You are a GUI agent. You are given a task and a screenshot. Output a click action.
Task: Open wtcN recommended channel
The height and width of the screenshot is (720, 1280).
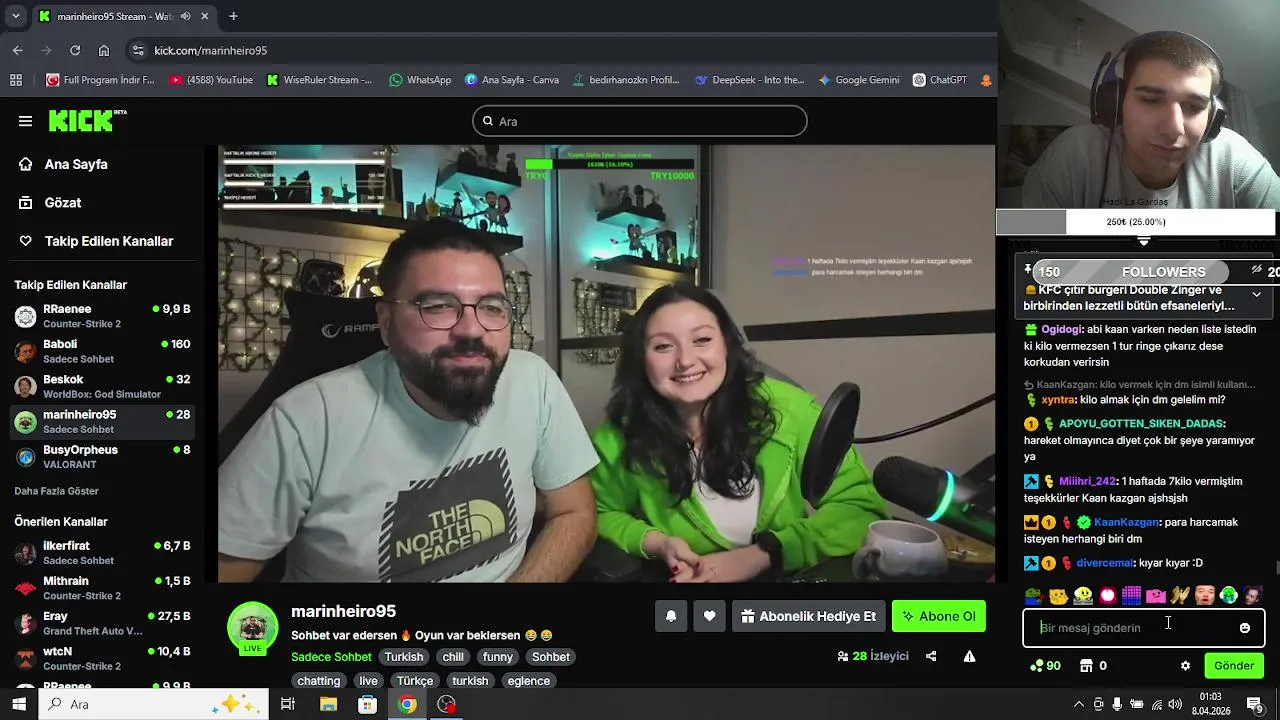click(100, 658)
